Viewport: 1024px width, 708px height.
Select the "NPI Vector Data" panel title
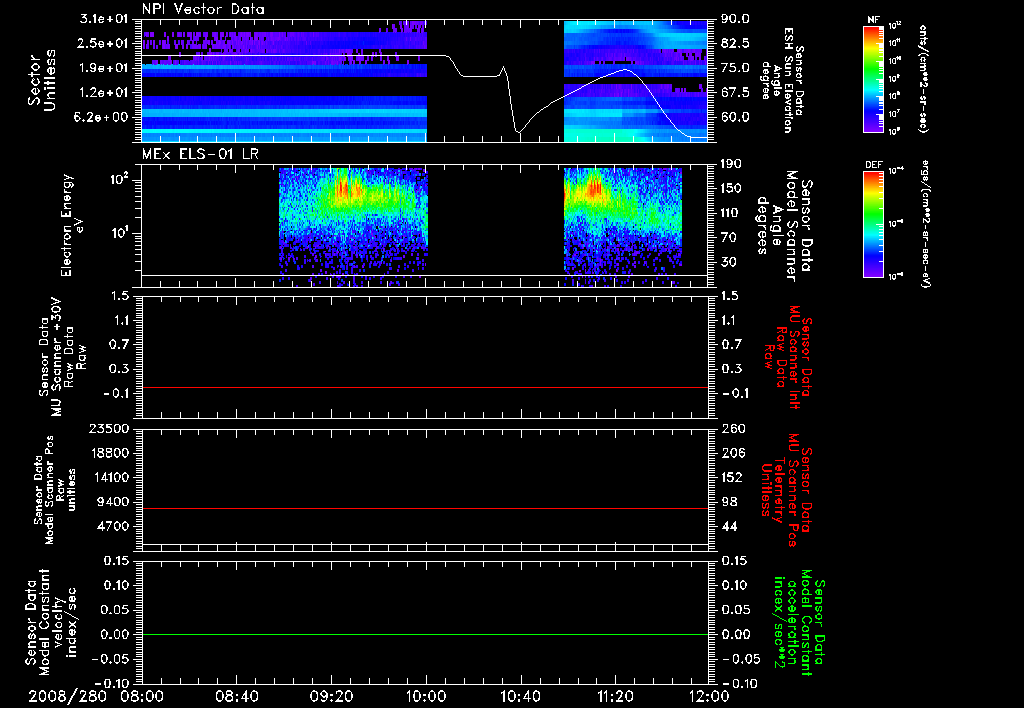point(203,9)
